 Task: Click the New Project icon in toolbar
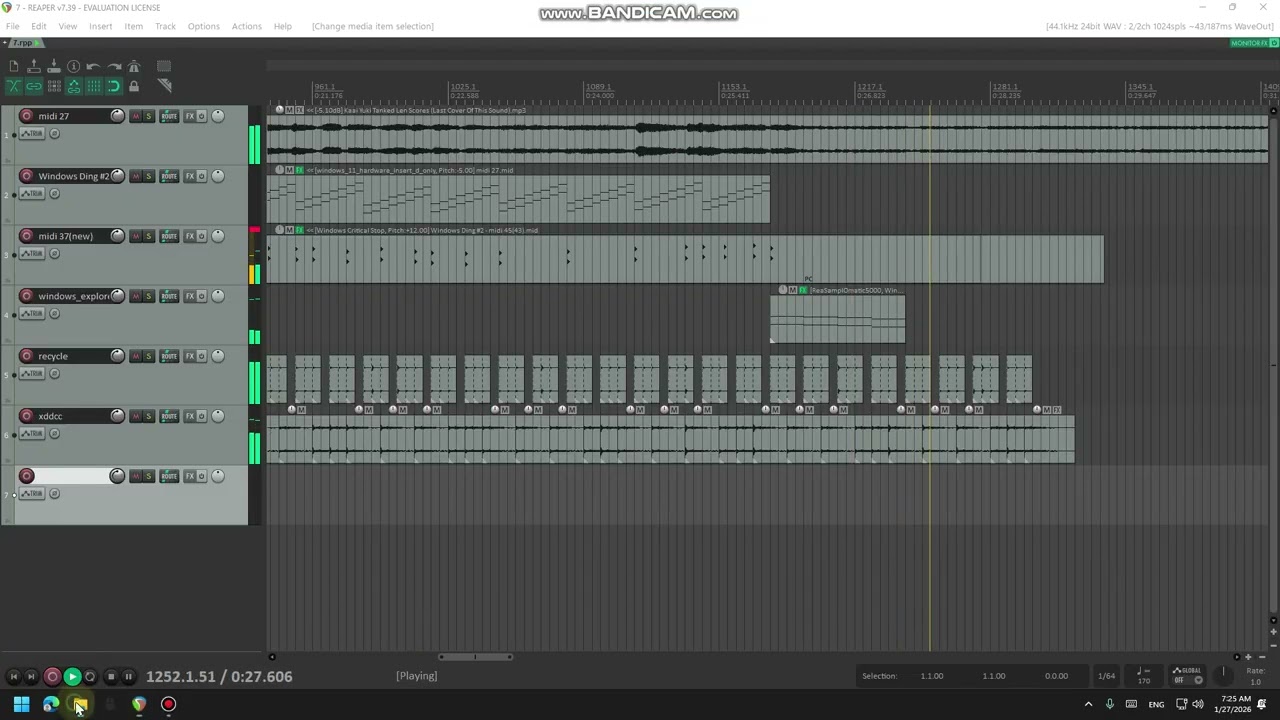click(14, 67)
